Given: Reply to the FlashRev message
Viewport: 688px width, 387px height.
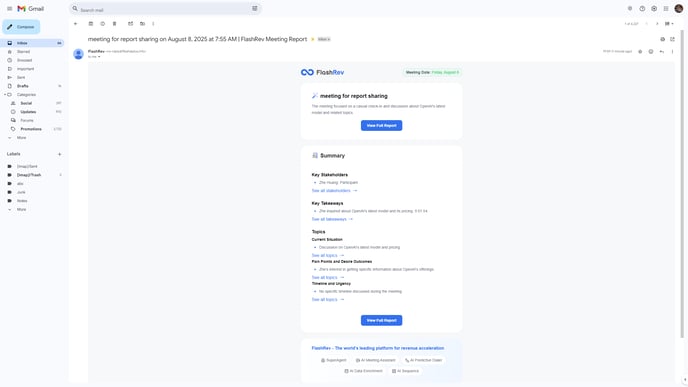Looking at the screenshot, I should 662,52.
